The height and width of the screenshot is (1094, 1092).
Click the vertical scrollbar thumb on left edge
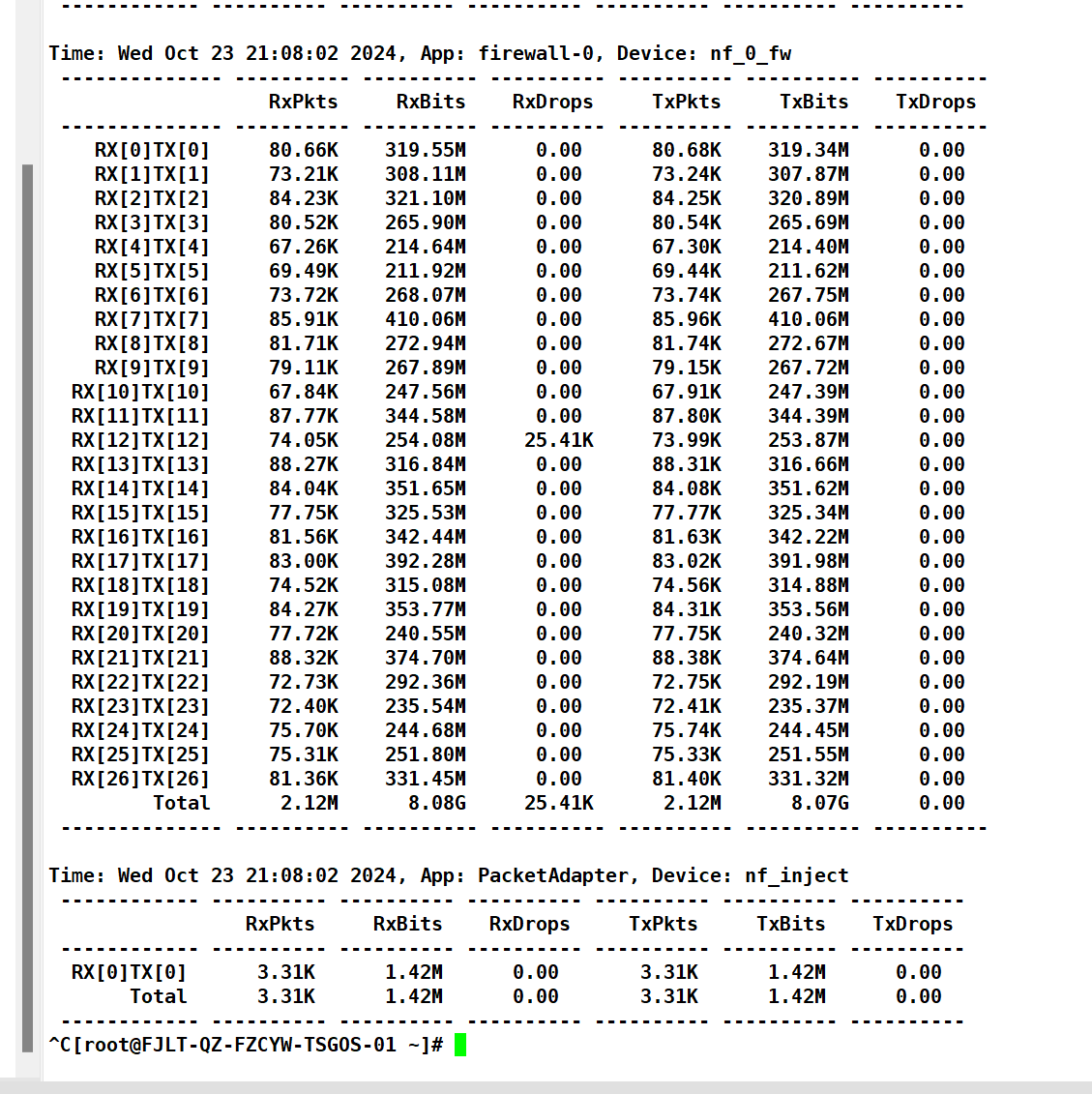28,607
